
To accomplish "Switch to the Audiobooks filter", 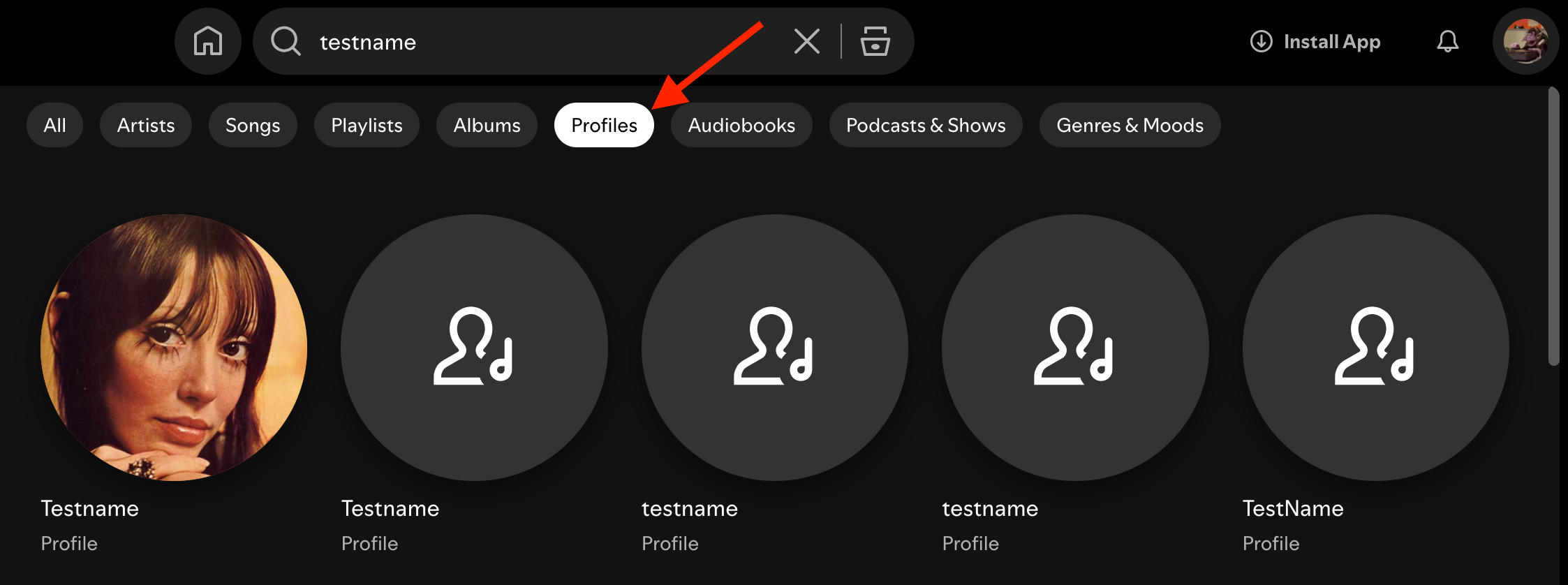I will click(741, 125).
